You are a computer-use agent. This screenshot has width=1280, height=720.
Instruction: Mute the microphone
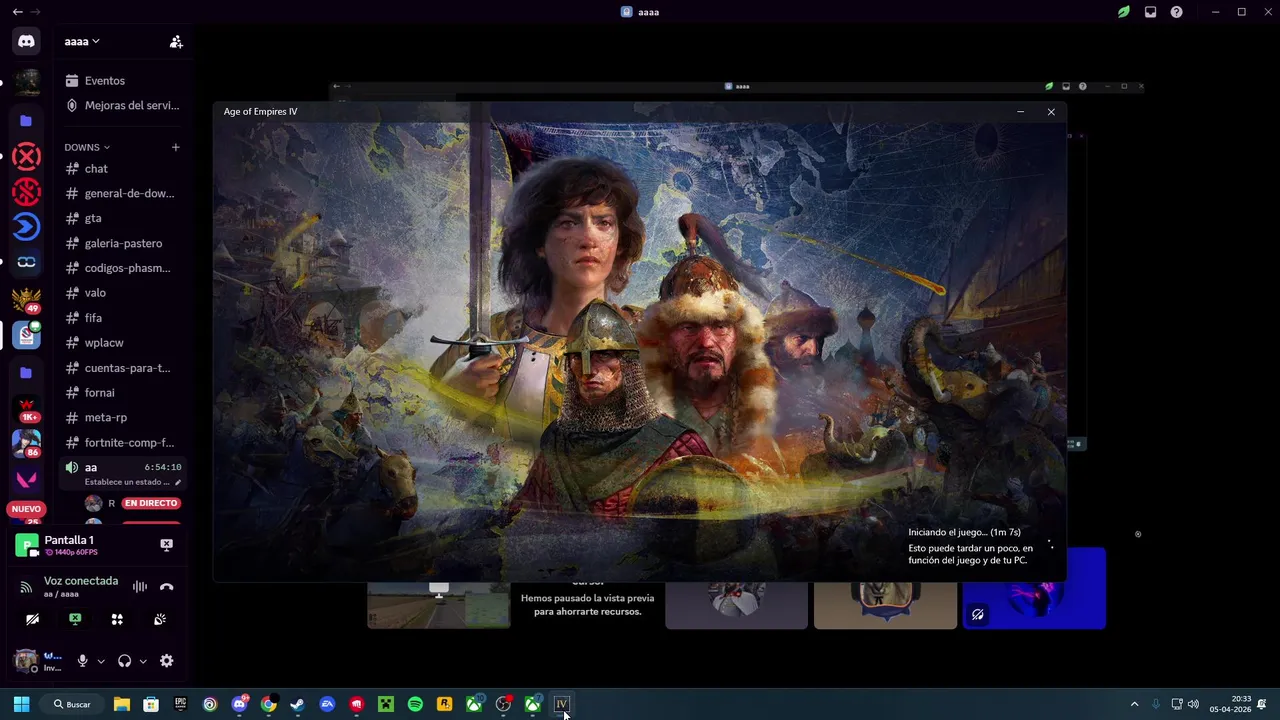tap(83, 661)
